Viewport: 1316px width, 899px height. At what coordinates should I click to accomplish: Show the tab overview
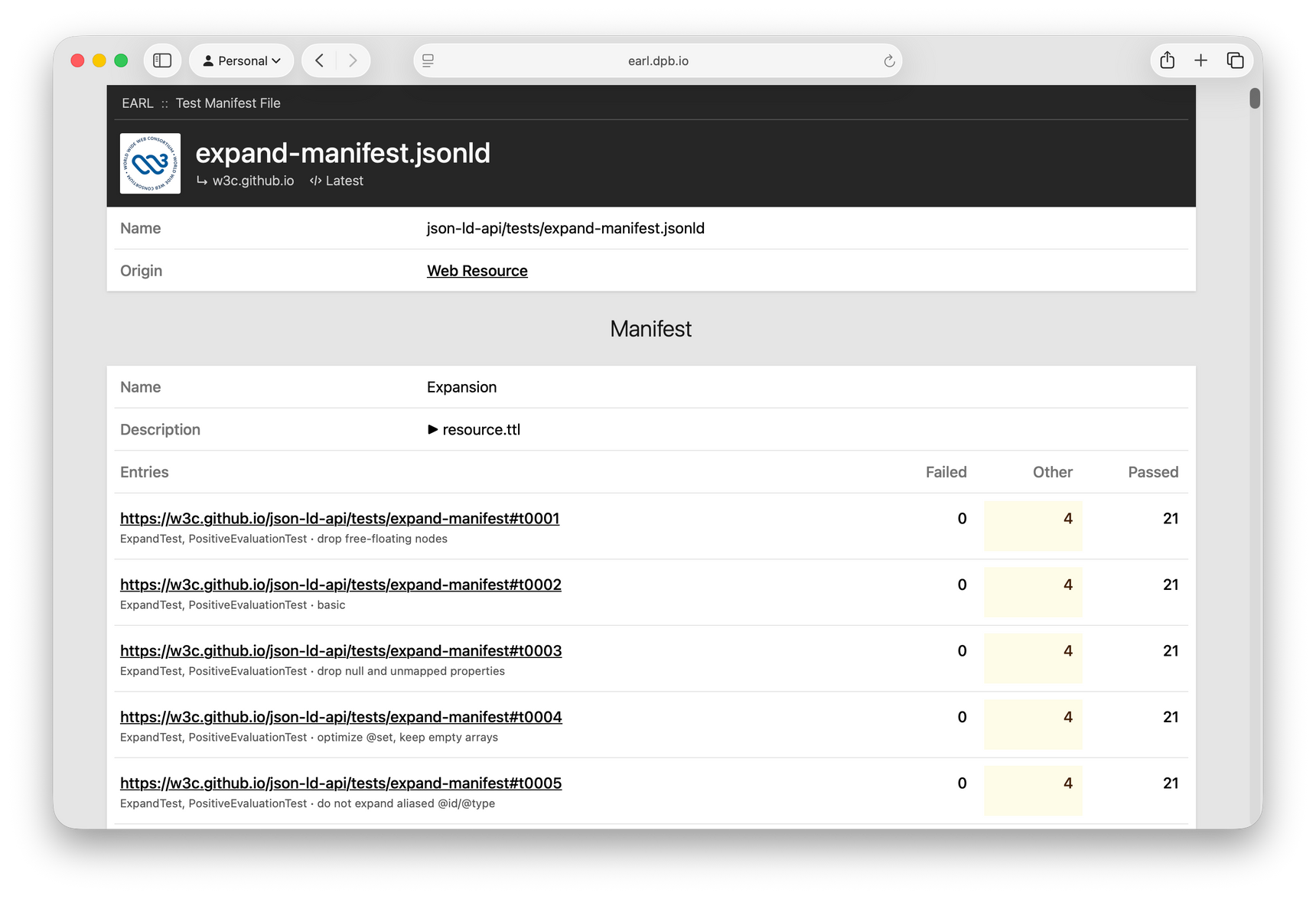[1235, 60]
